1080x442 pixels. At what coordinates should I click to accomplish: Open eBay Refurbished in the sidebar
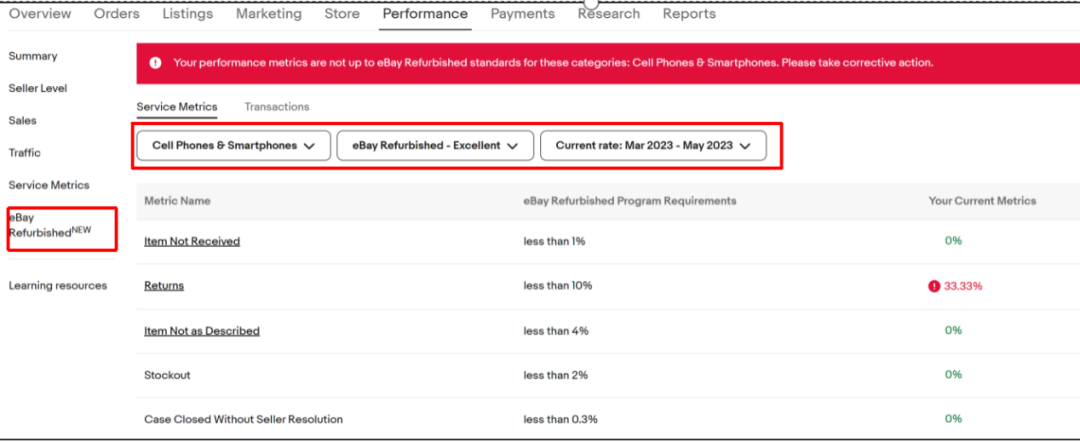40,225
